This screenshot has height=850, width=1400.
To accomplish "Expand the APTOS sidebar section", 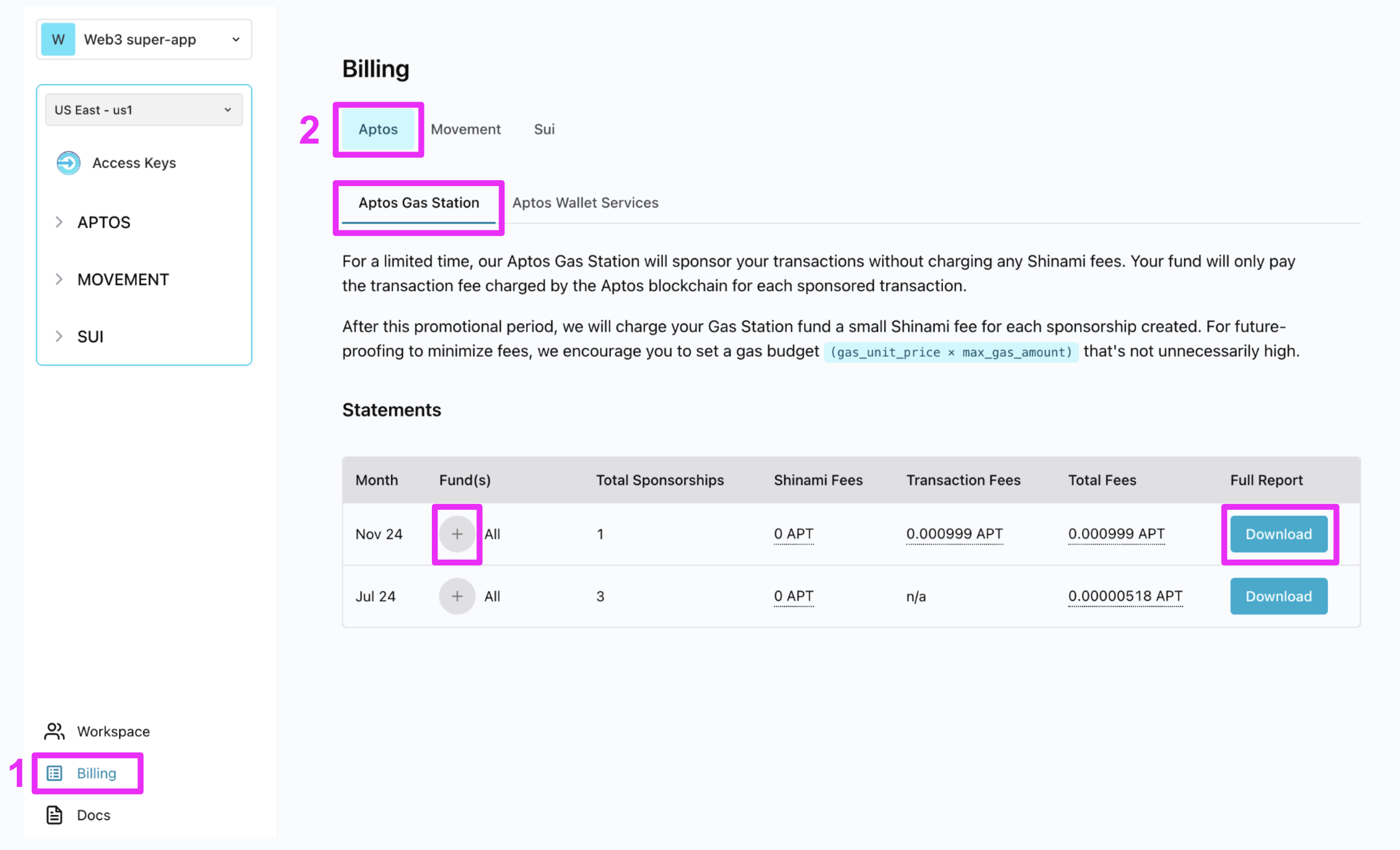I will click(x=94, y=222).
